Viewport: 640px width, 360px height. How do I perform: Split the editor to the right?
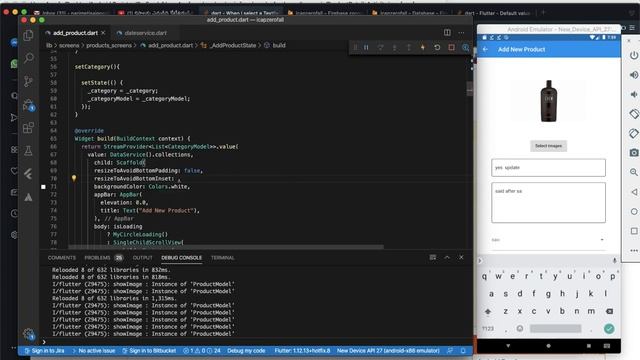pos(447,32)
